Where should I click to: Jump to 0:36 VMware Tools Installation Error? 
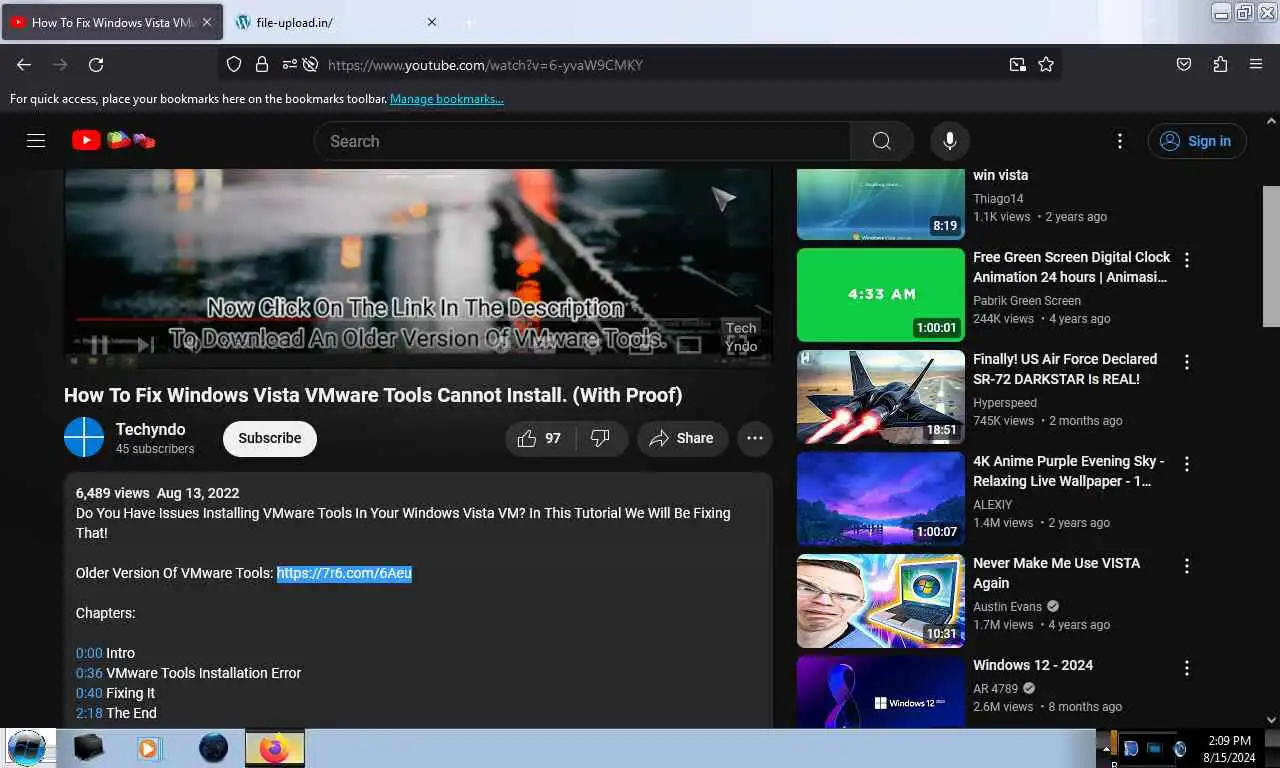pyautogui.click(x=89, y=673)
